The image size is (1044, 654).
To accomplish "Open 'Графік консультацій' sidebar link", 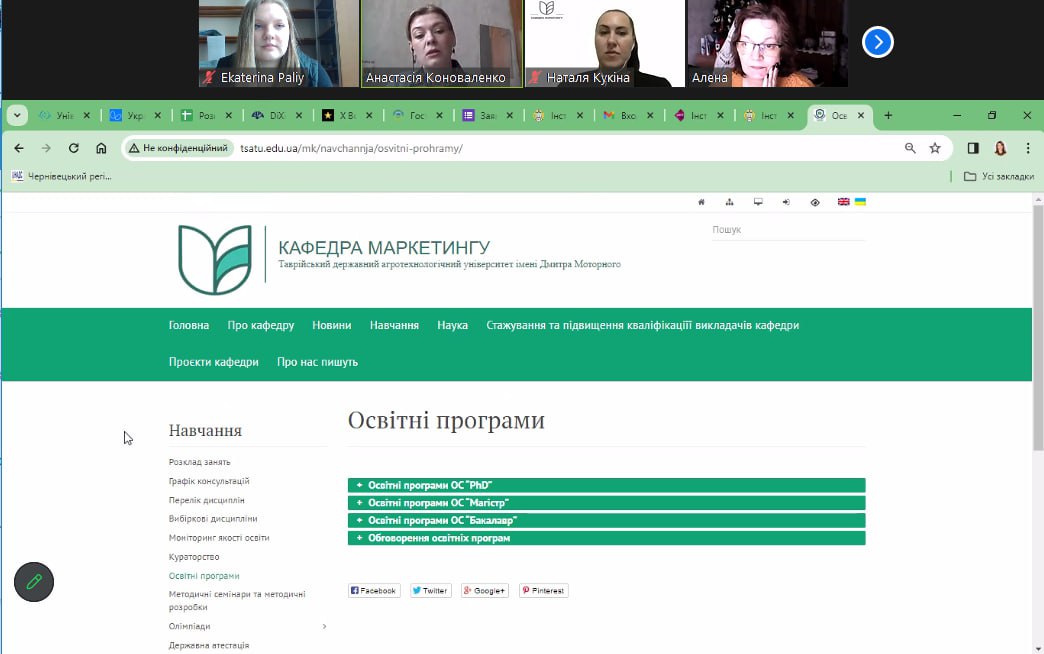I will pos(209,481).
